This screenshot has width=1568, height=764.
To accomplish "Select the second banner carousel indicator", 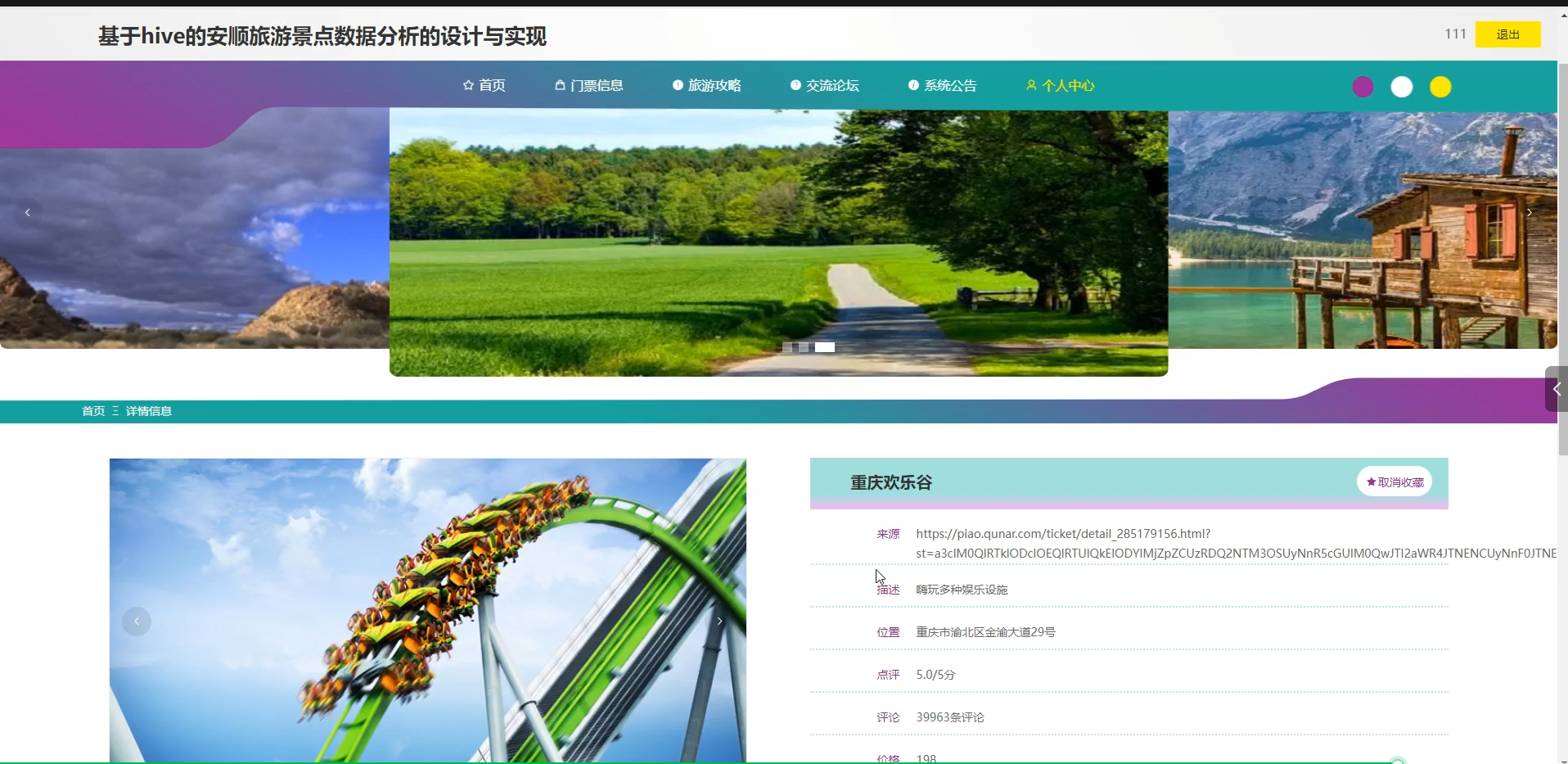I will click(804, 347).
